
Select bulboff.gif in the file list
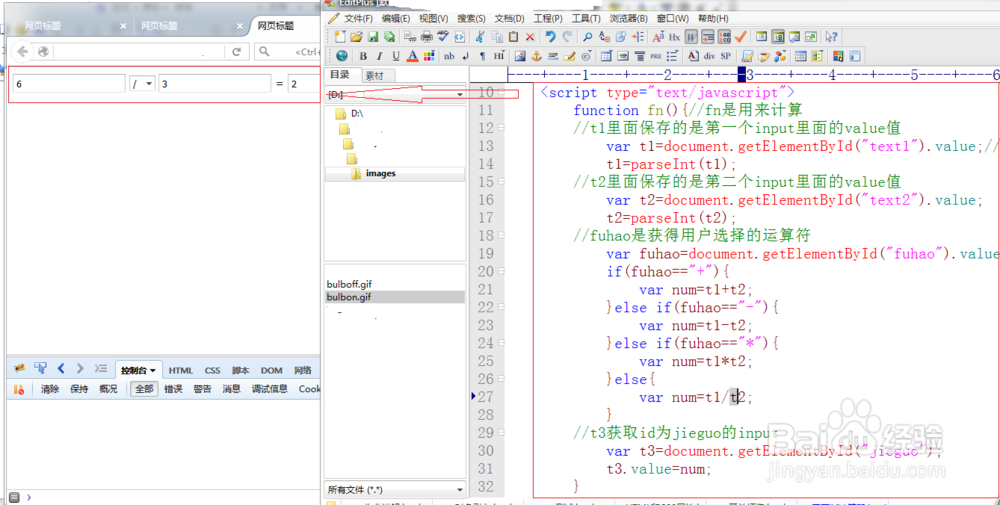coord(349,284)
